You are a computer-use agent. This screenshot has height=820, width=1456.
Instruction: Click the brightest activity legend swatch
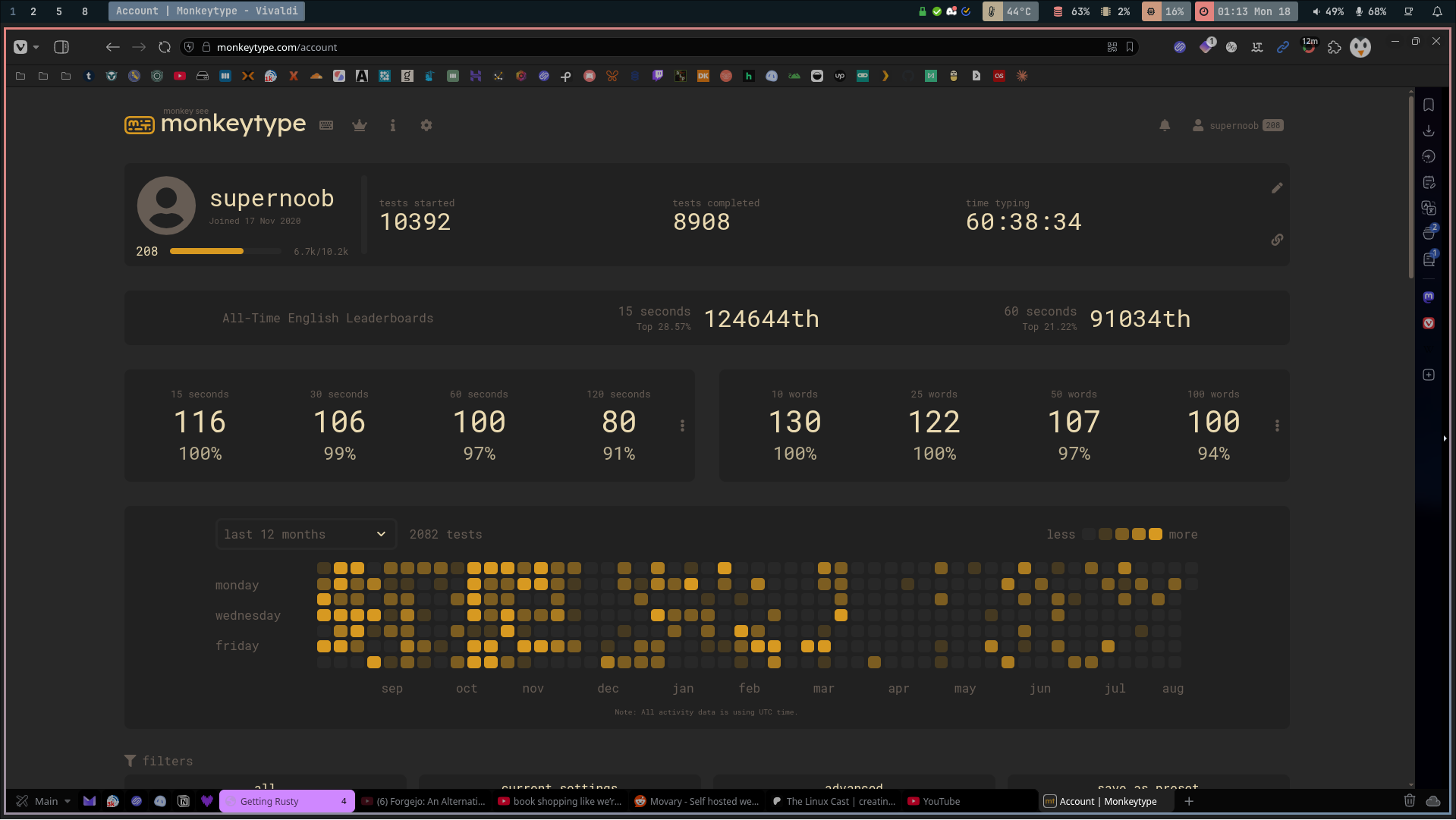[x=1156, y=534]
